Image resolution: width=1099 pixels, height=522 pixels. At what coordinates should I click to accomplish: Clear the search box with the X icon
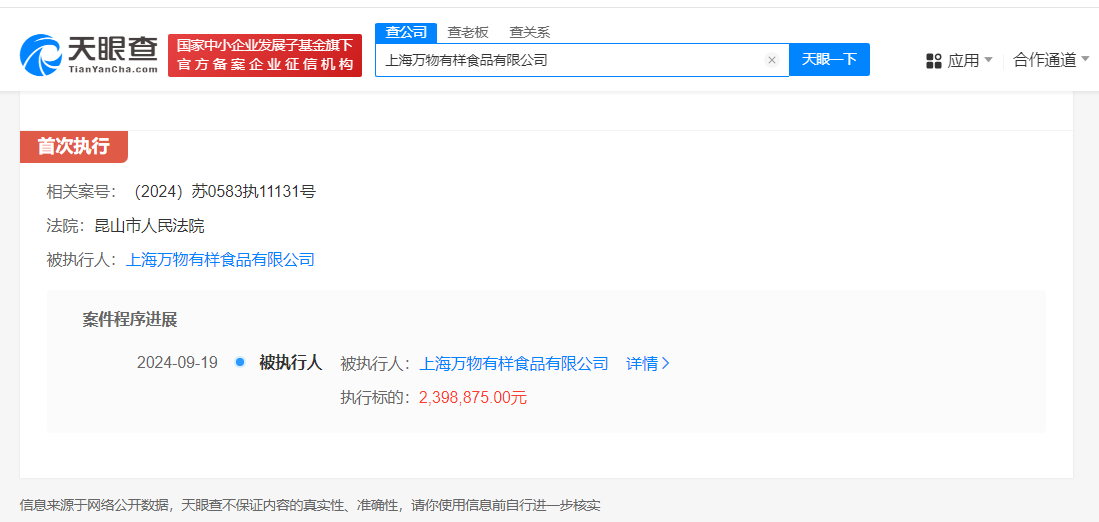(771, 60)
